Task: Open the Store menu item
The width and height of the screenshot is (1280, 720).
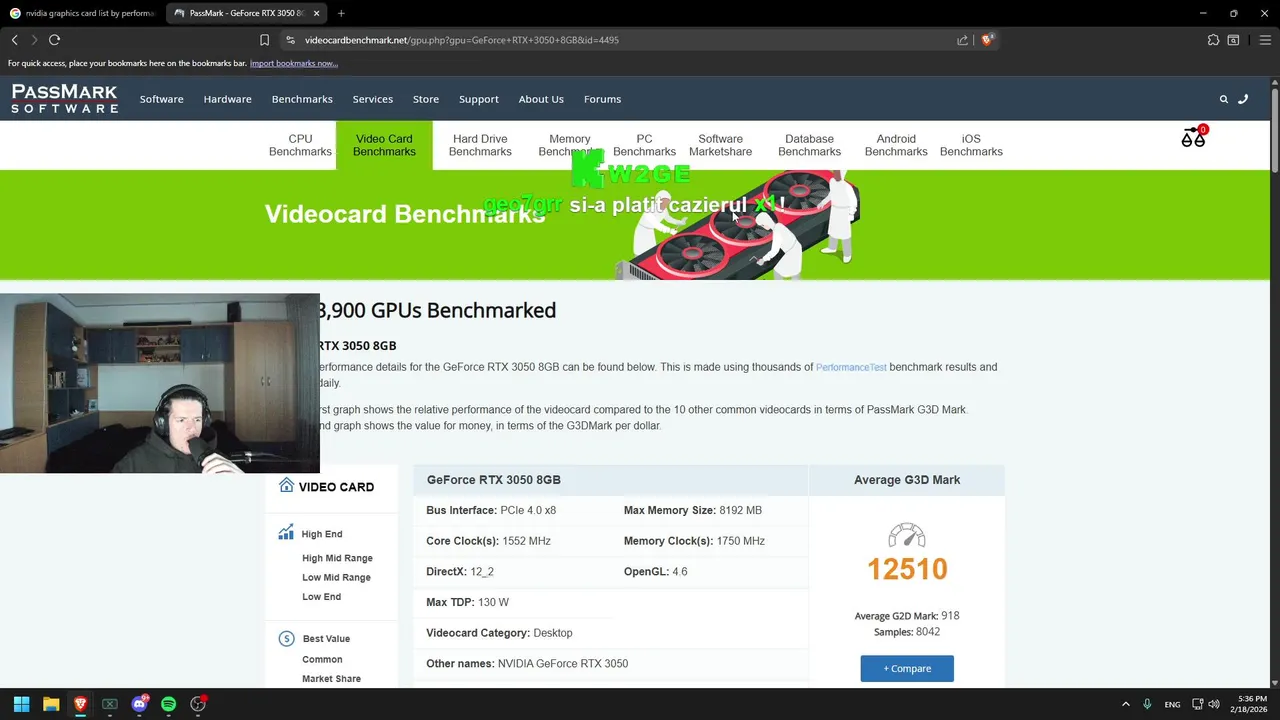Action: tap(426, 99)
